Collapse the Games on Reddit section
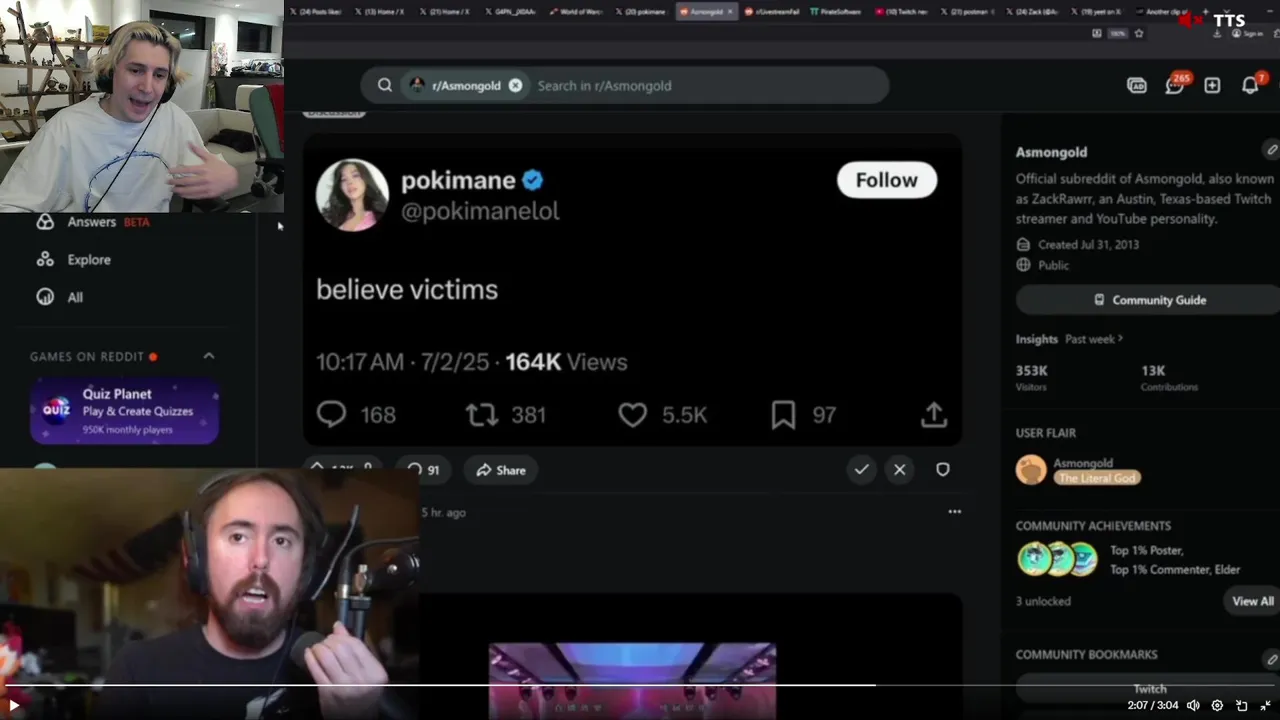 pos(209,356)
